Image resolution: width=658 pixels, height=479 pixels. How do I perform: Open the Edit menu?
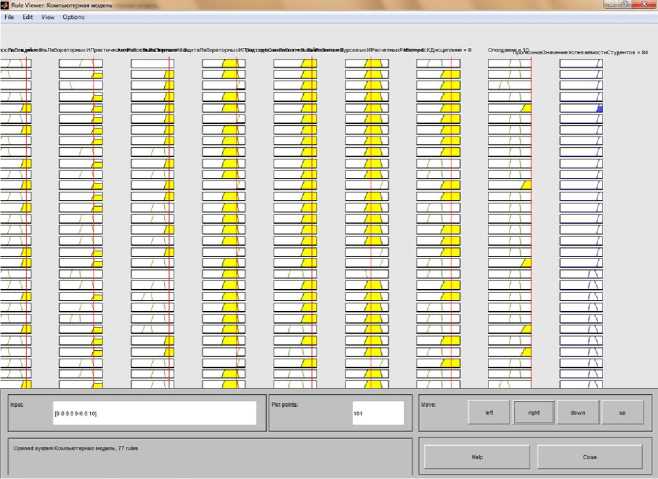tap(28, 17)
